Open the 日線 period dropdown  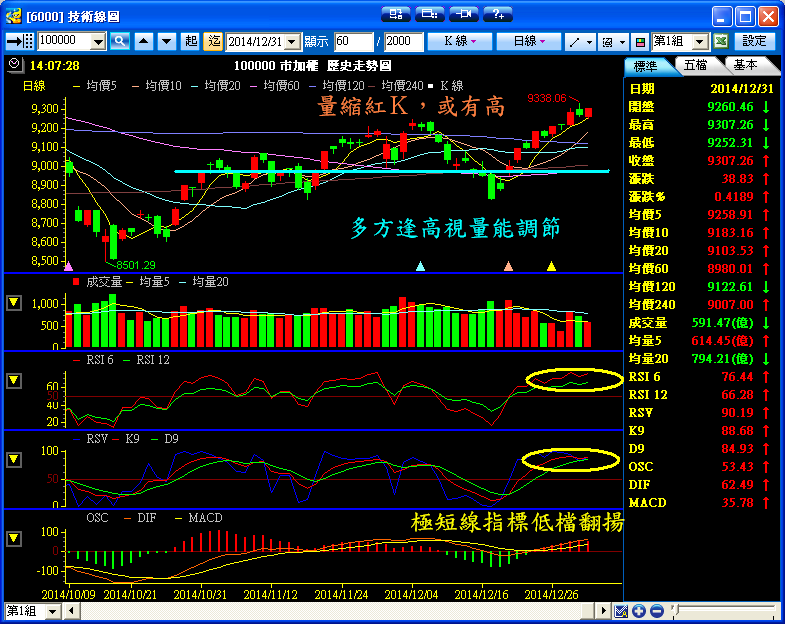[529, 41]
